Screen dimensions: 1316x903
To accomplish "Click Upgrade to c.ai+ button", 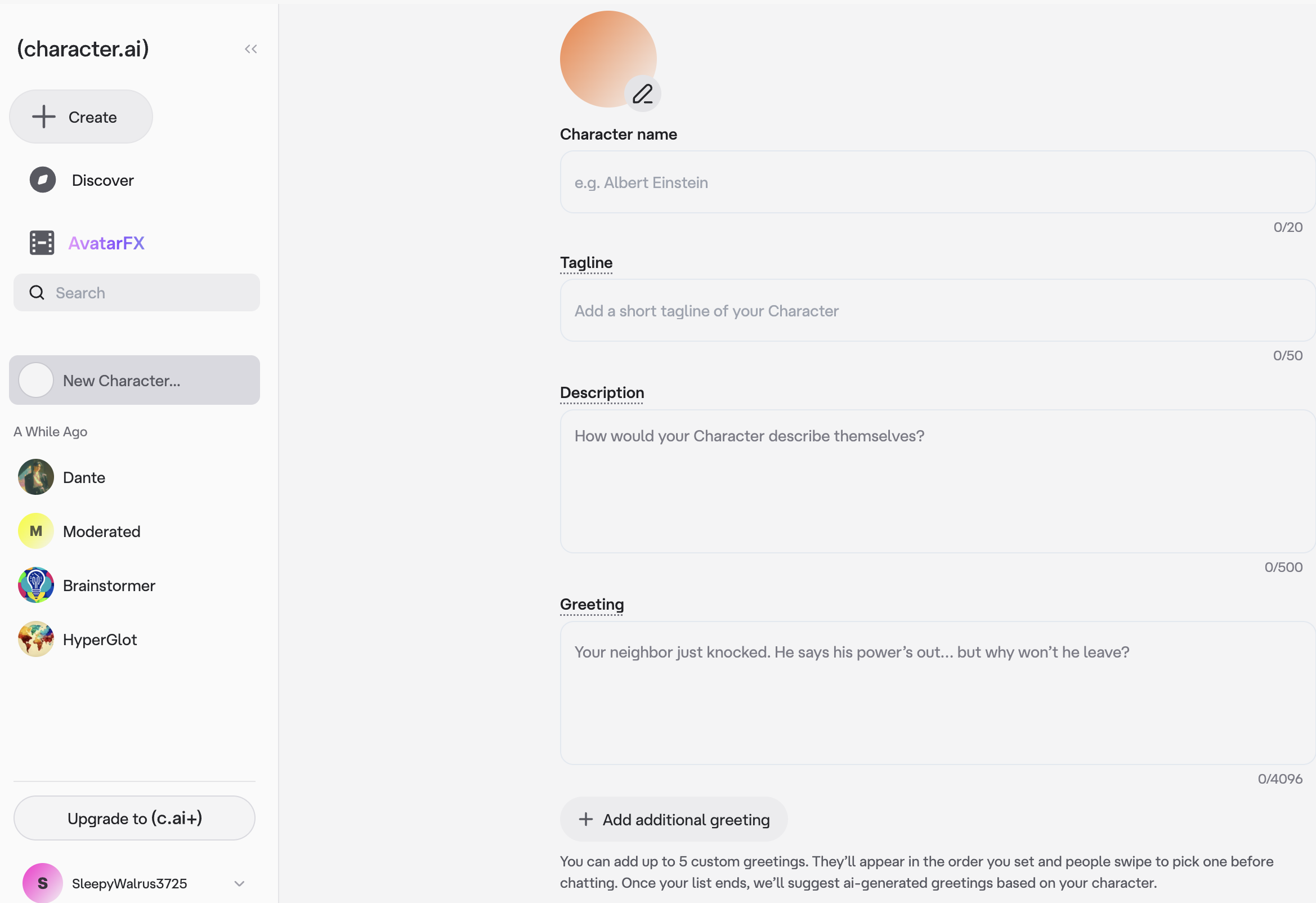I will [134, 818].
